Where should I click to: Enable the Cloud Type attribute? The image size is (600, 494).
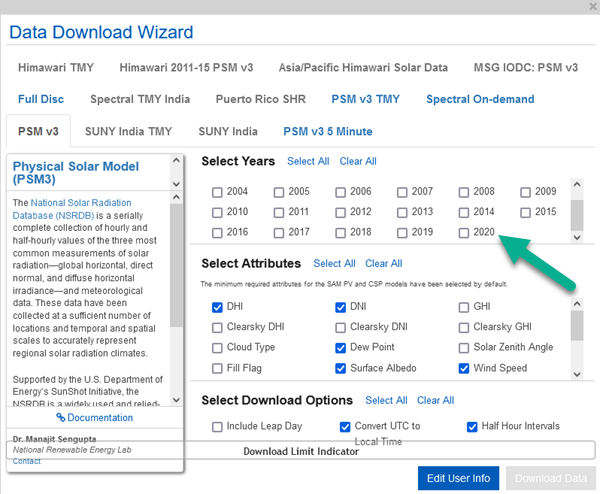(x=218, y=348)
